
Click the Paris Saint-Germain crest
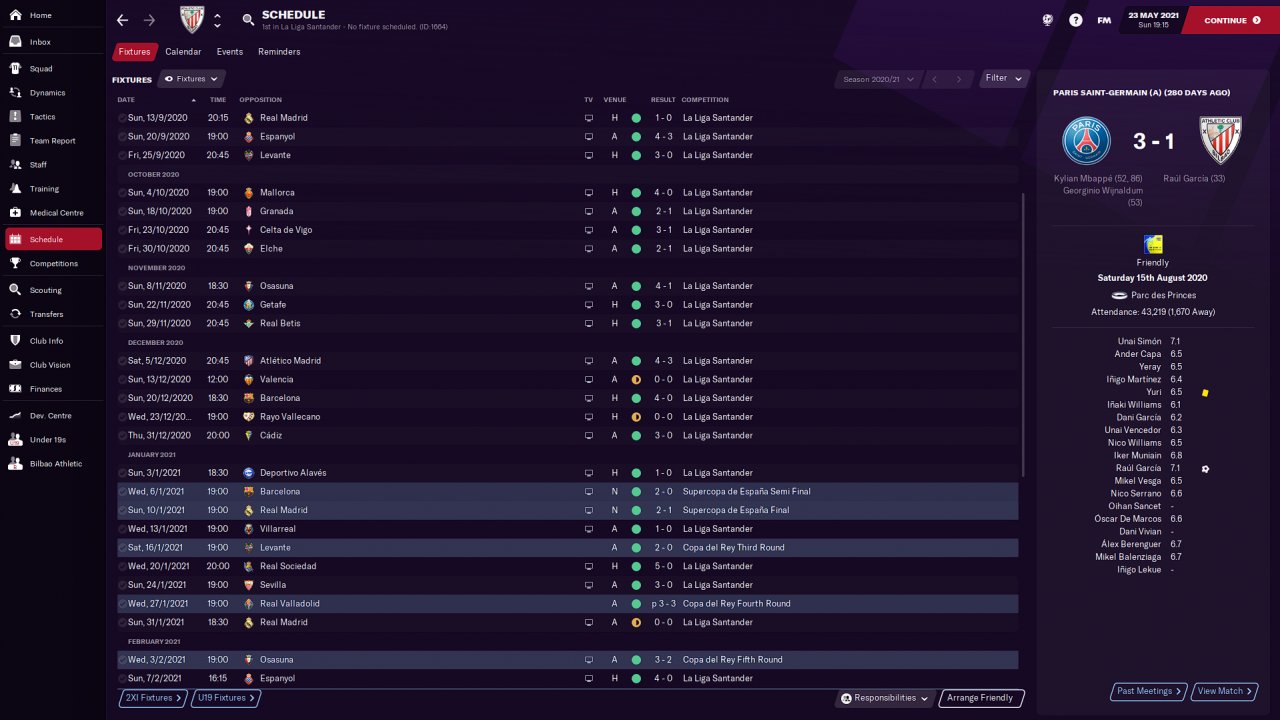click(x=1087, y=141)
